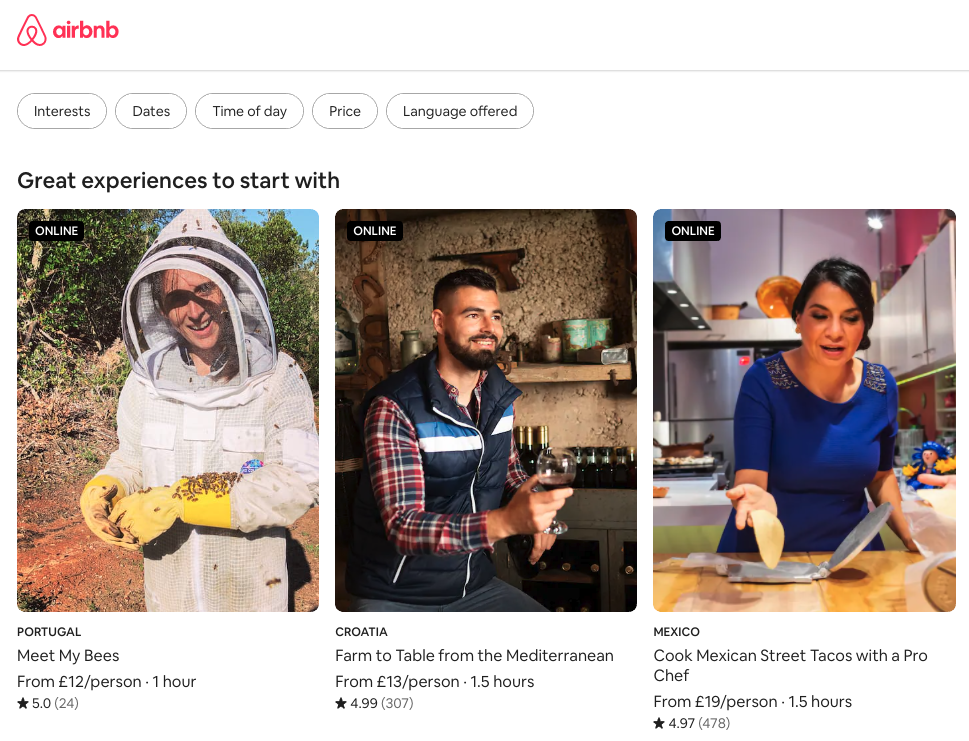
Task: Click the Great experiences to start with heading
Action: point(178,180)
